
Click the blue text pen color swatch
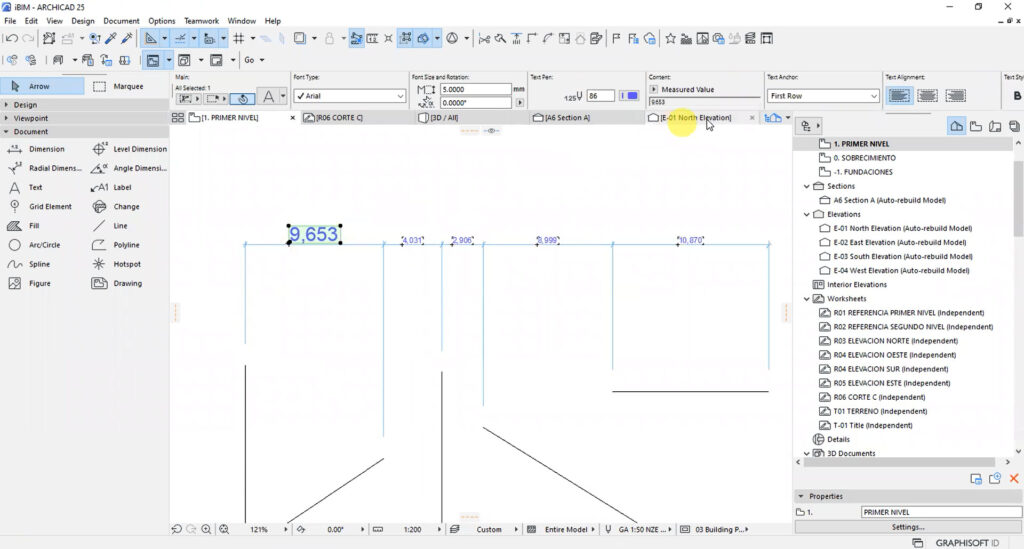[x=629, y=96]
